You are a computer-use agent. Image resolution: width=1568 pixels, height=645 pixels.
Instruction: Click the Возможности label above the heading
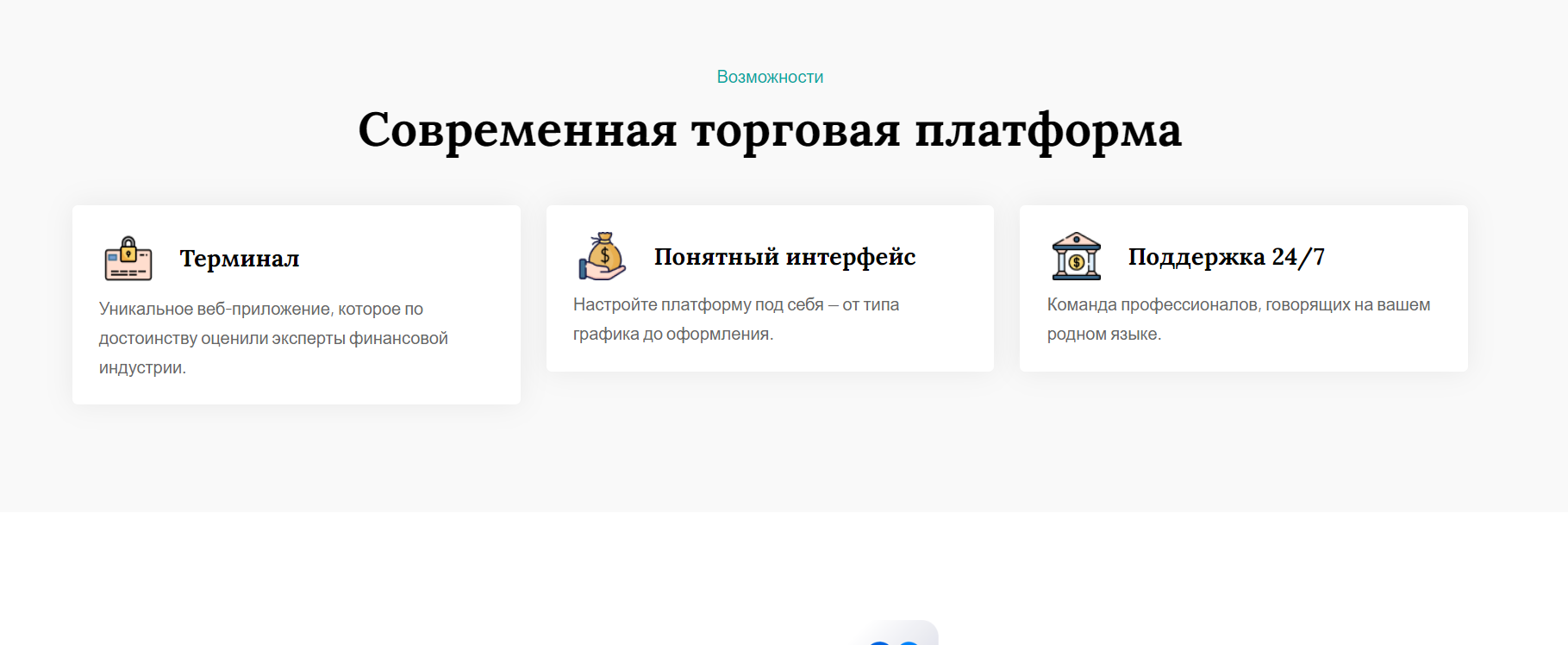770,77
